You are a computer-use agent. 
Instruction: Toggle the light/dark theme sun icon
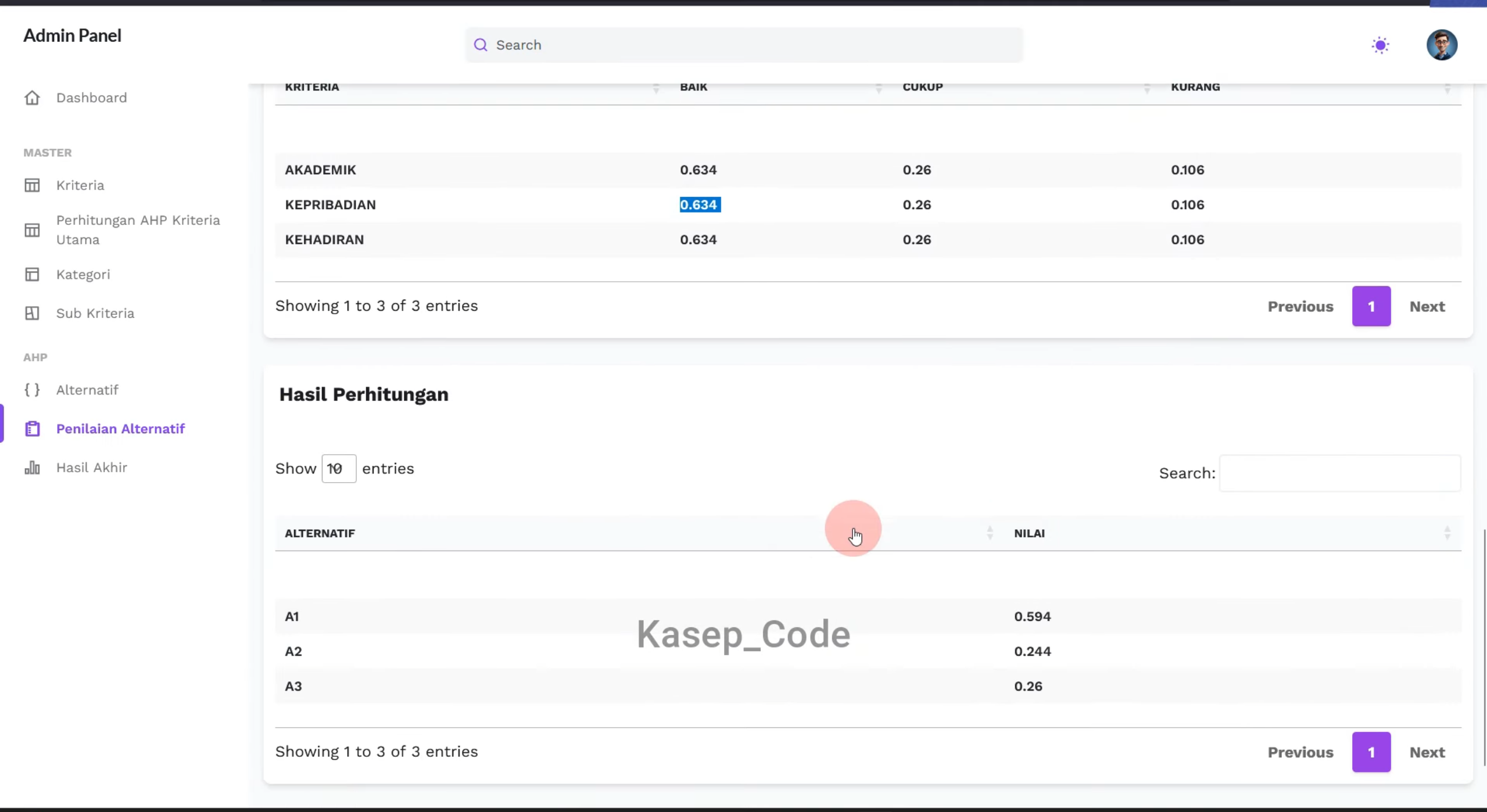[1380, 45]
